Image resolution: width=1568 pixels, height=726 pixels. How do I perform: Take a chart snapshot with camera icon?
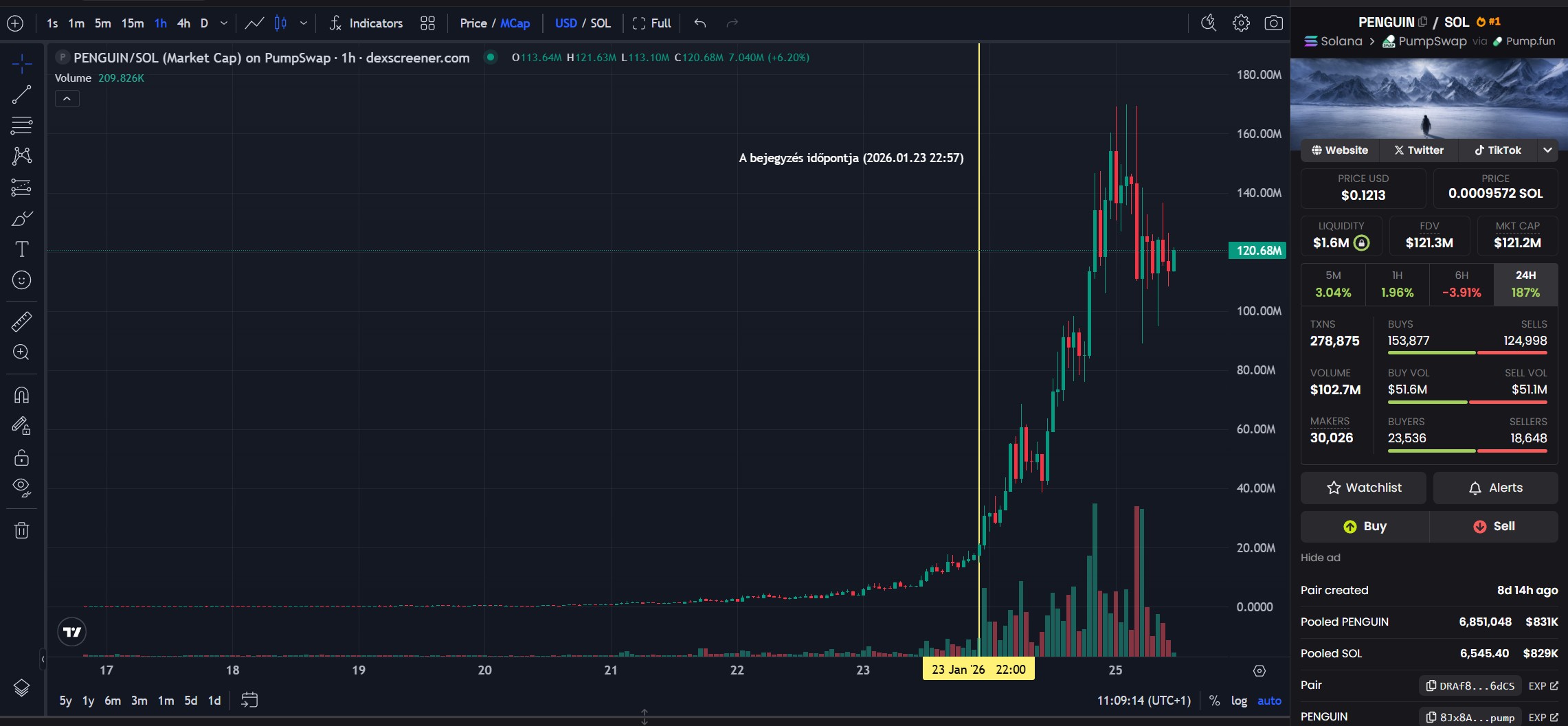tap(1273, 23)
